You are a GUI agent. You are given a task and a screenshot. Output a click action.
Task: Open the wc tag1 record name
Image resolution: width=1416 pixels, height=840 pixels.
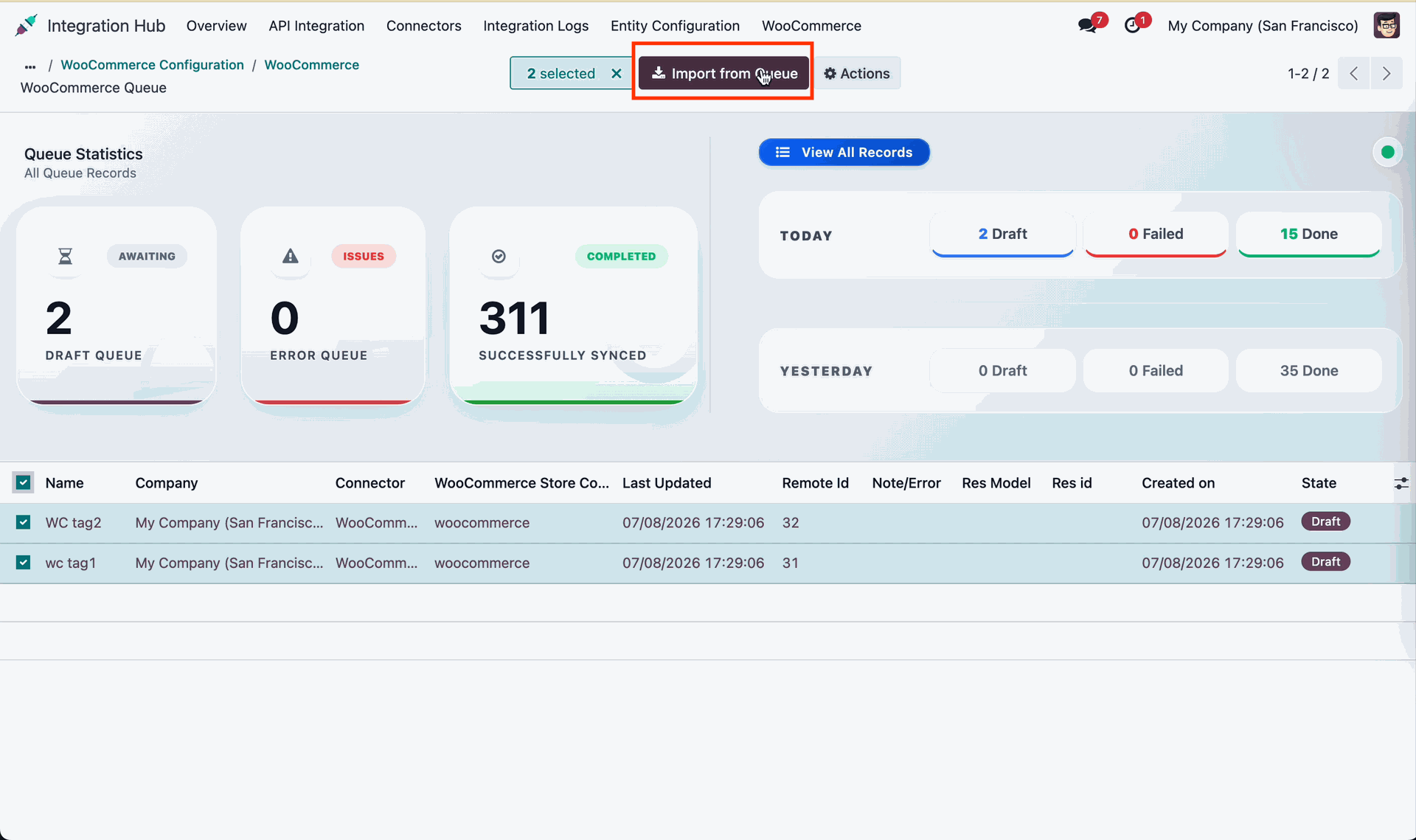[70, 563]
